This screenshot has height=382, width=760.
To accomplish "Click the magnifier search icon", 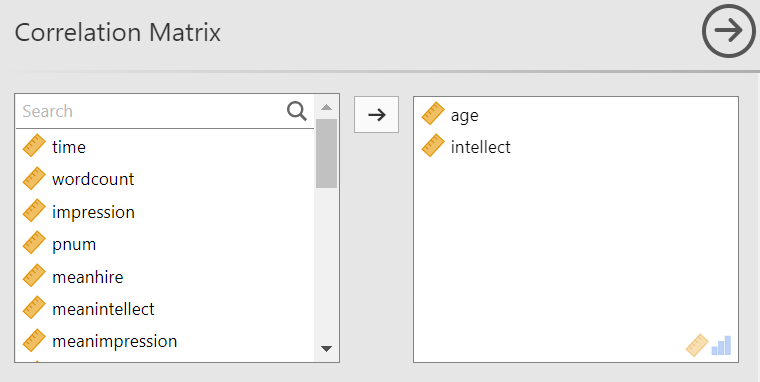I will tap(297, 111).
